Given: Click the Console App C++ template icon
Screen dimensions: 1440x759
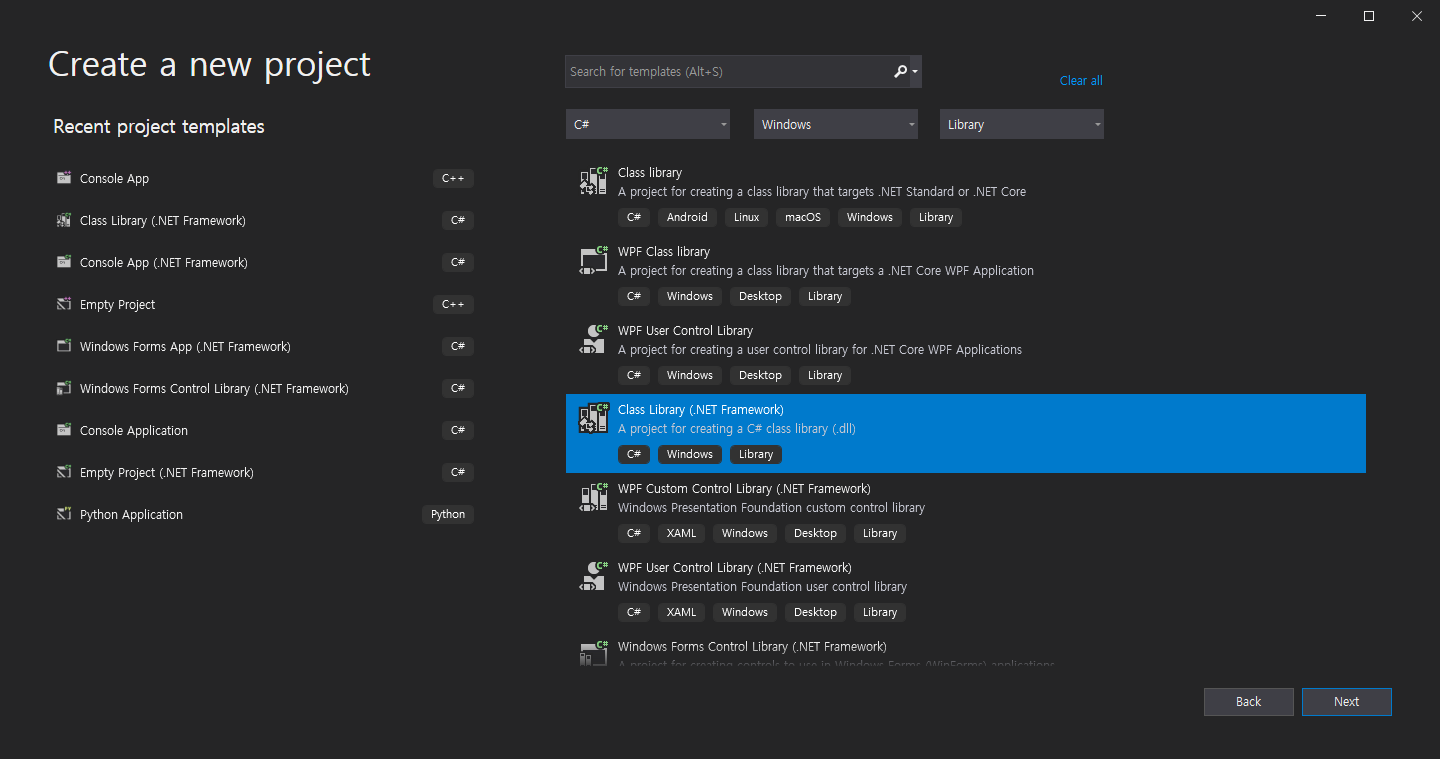Looking at the screenshot, I should [64, 178].
